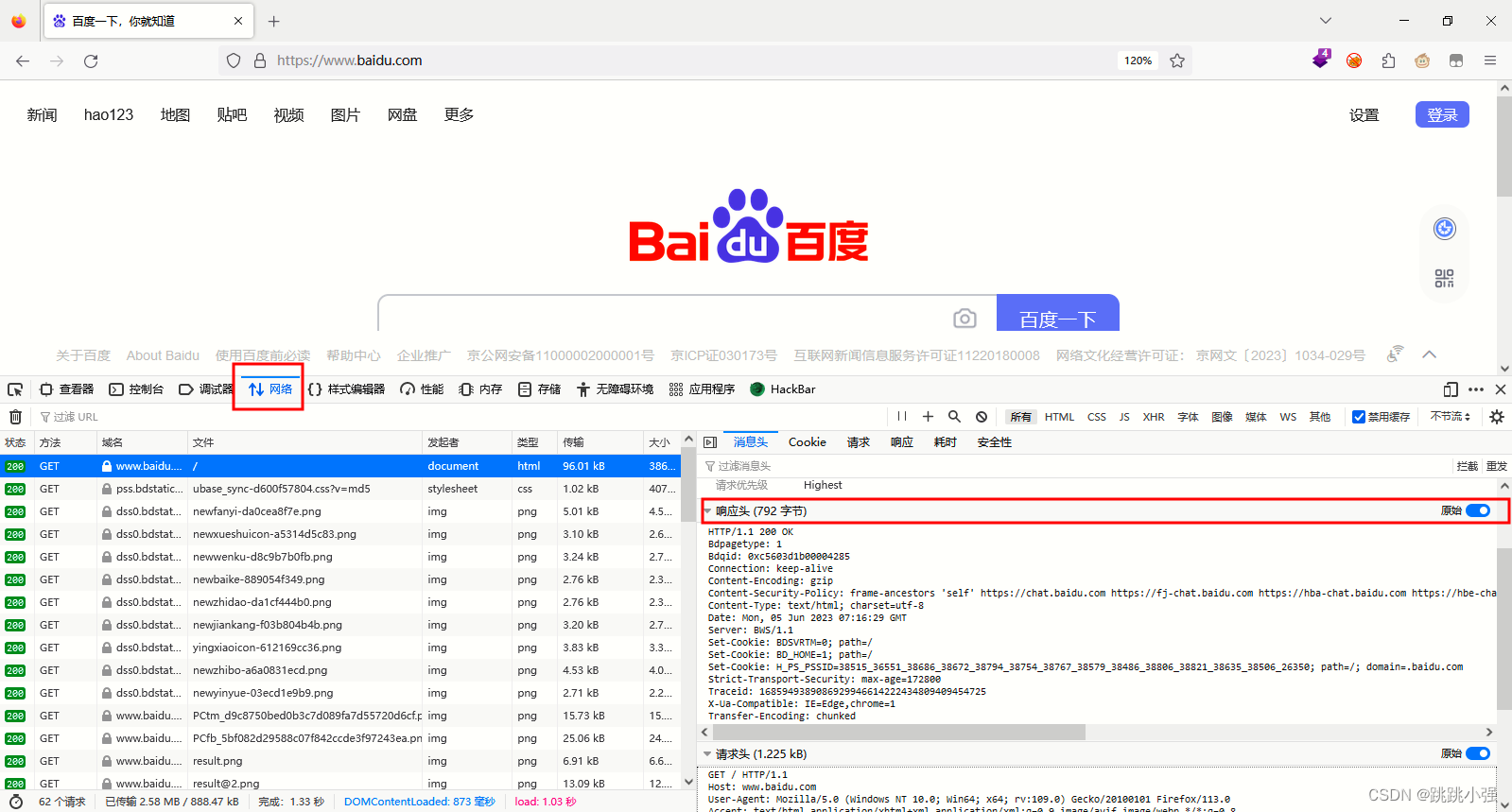
Task: Open the 不节流 throttling dropdown
Action: coord(1451,417)
